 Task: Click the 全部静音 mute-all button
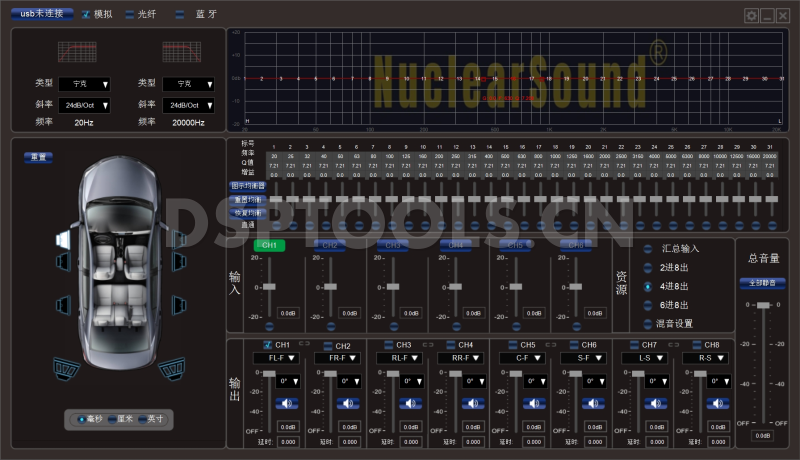[762, 283]
